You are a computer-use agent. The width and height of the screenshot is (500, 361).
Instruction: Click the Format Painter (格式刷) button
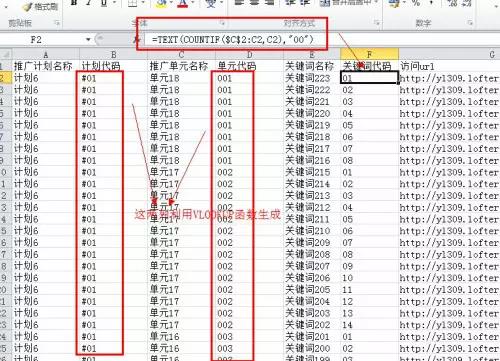click(x=41, y=7)
